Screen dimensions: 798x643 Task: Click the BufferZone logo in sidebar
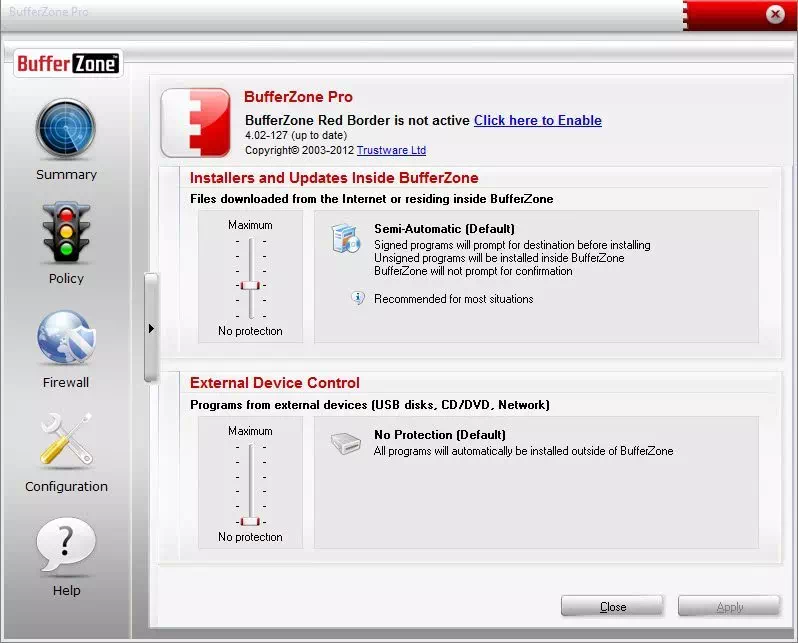(68, 64)
